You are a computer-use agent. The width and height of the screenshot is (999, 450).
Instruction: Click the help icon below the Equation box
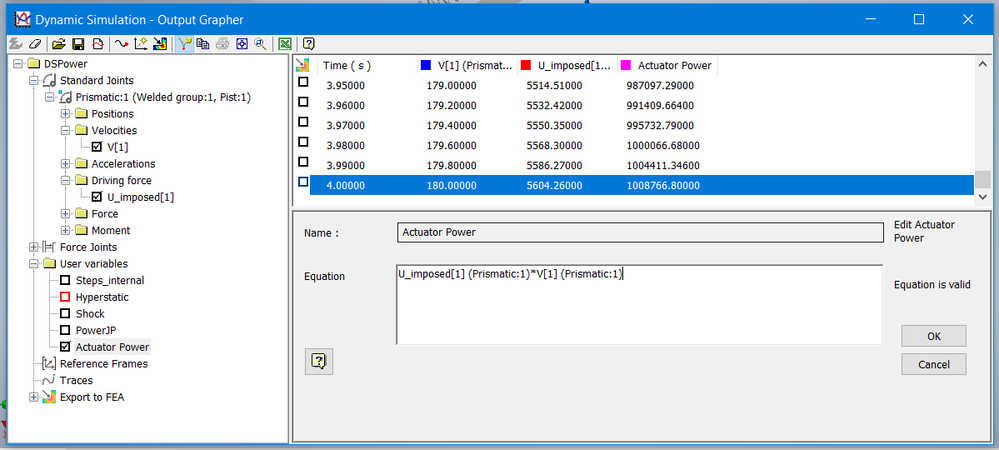point(319,362)
